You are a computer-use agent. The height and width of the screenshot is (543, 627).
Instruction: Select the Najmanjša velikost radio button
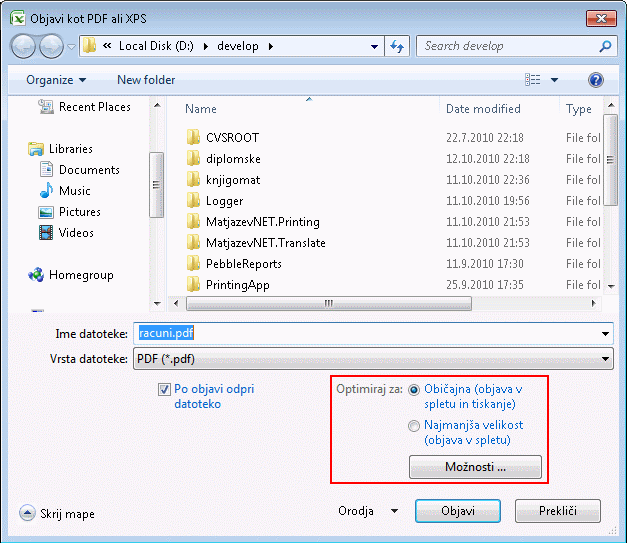[x=414, y=425]
